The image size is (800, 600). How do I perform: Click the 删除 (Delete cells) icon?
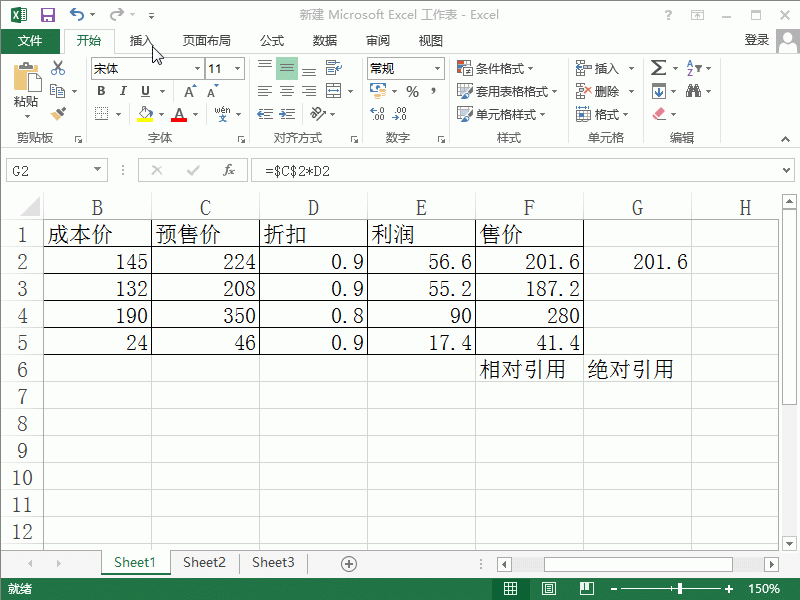click(x=598, y=90)
